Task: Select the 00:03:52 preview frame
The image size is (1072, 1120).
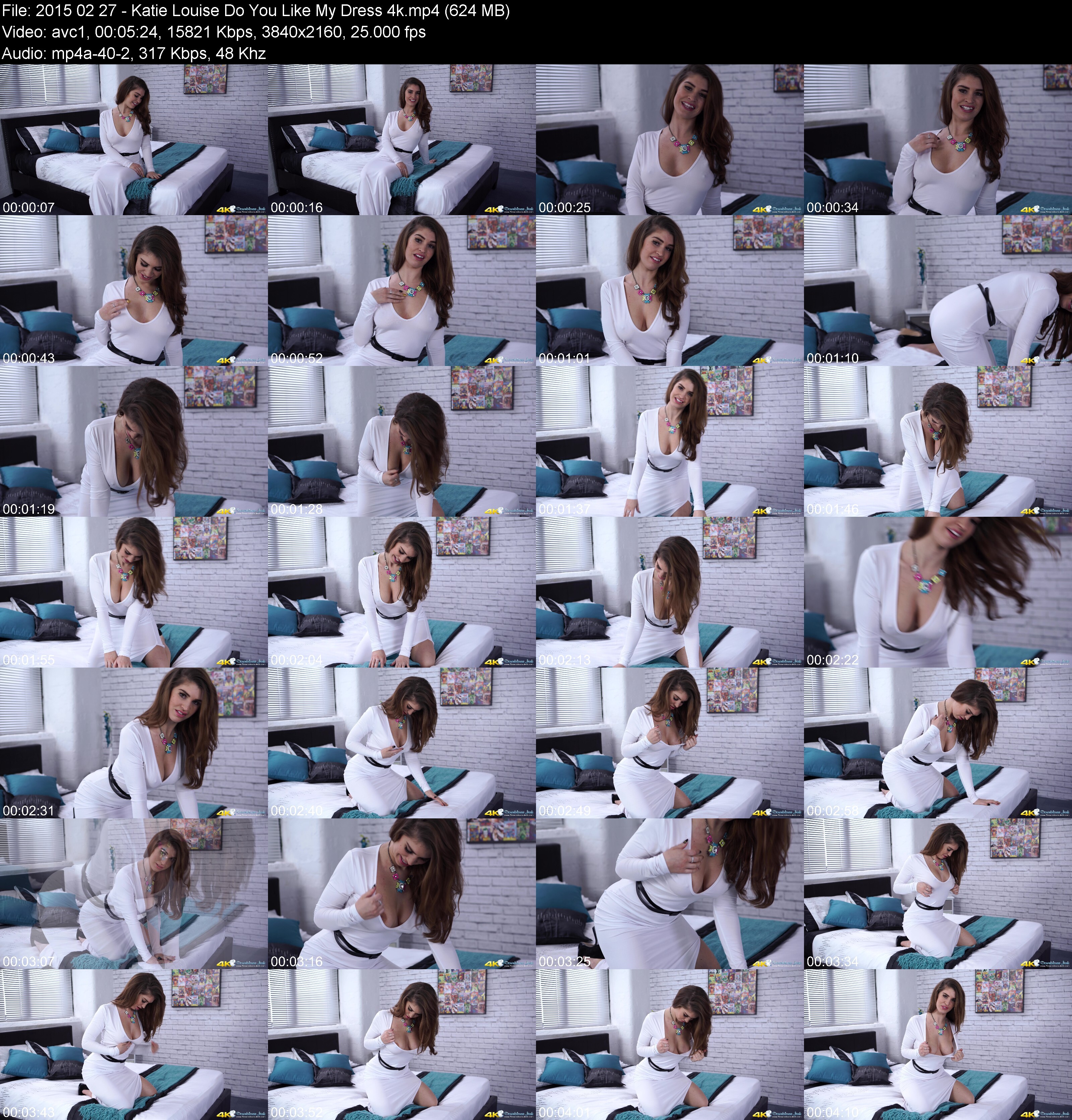Action: point(402,1045)
